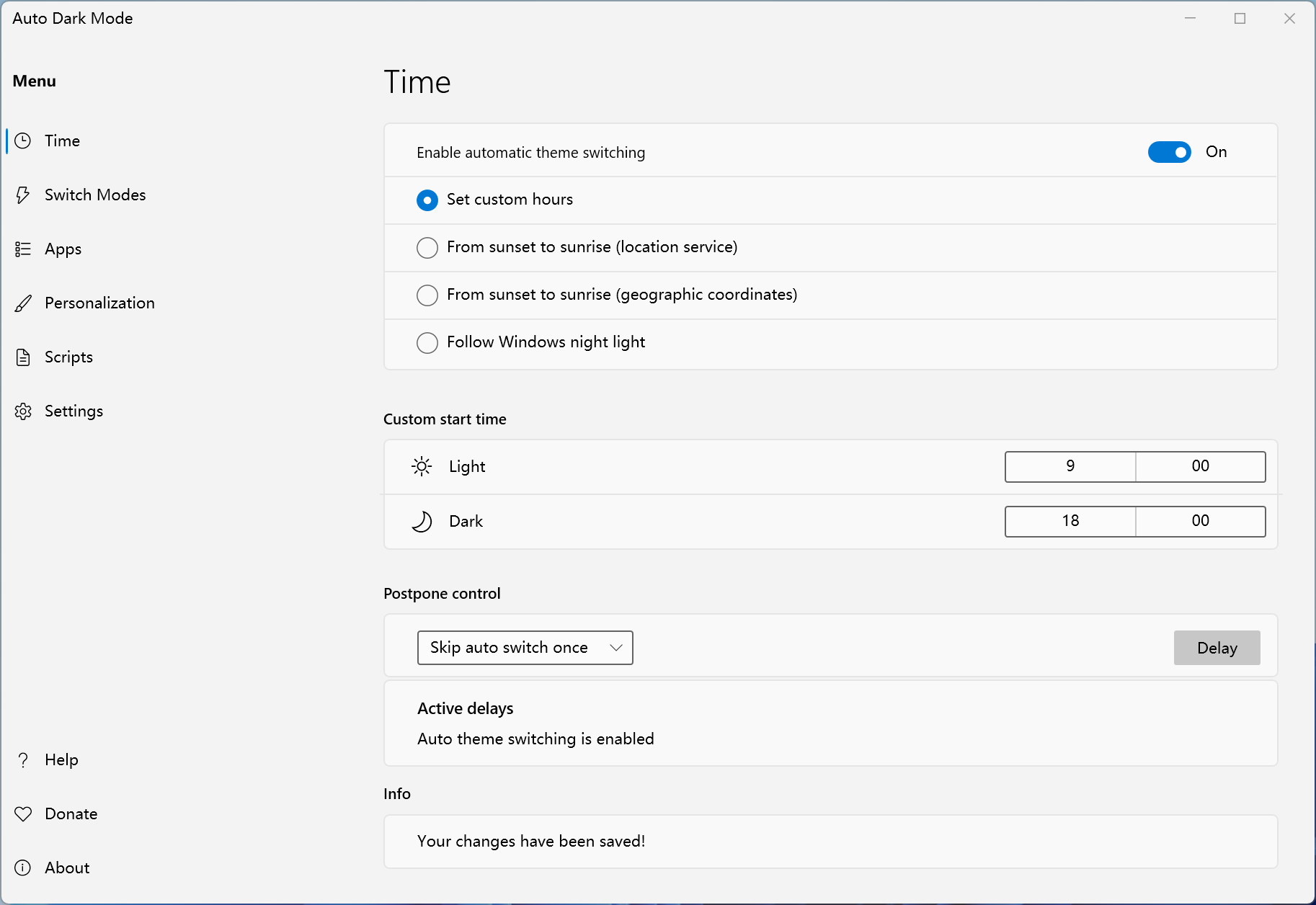Click the lightning icon for Switch Modes
Image resolution: width=1316 pixels, height=905 pixels.
(x=23, y=195)
